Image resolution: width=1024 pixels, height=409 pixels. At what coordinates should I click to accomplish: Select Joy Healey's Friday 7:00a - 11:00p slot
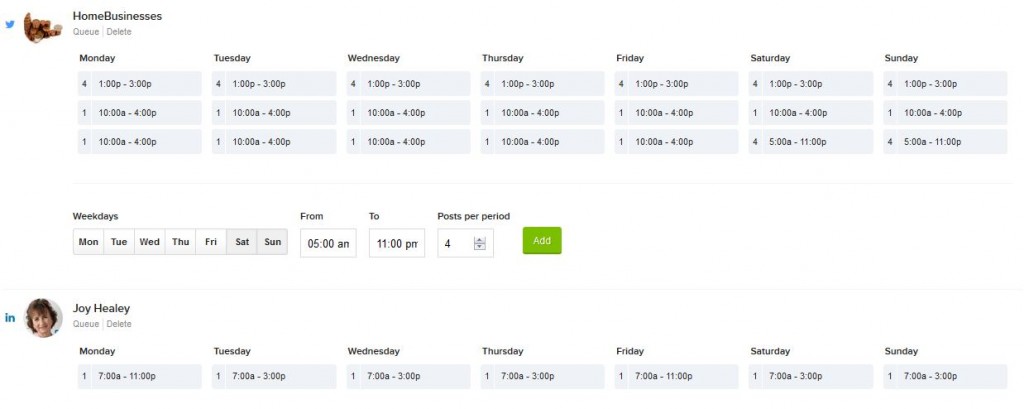point(677,376)
